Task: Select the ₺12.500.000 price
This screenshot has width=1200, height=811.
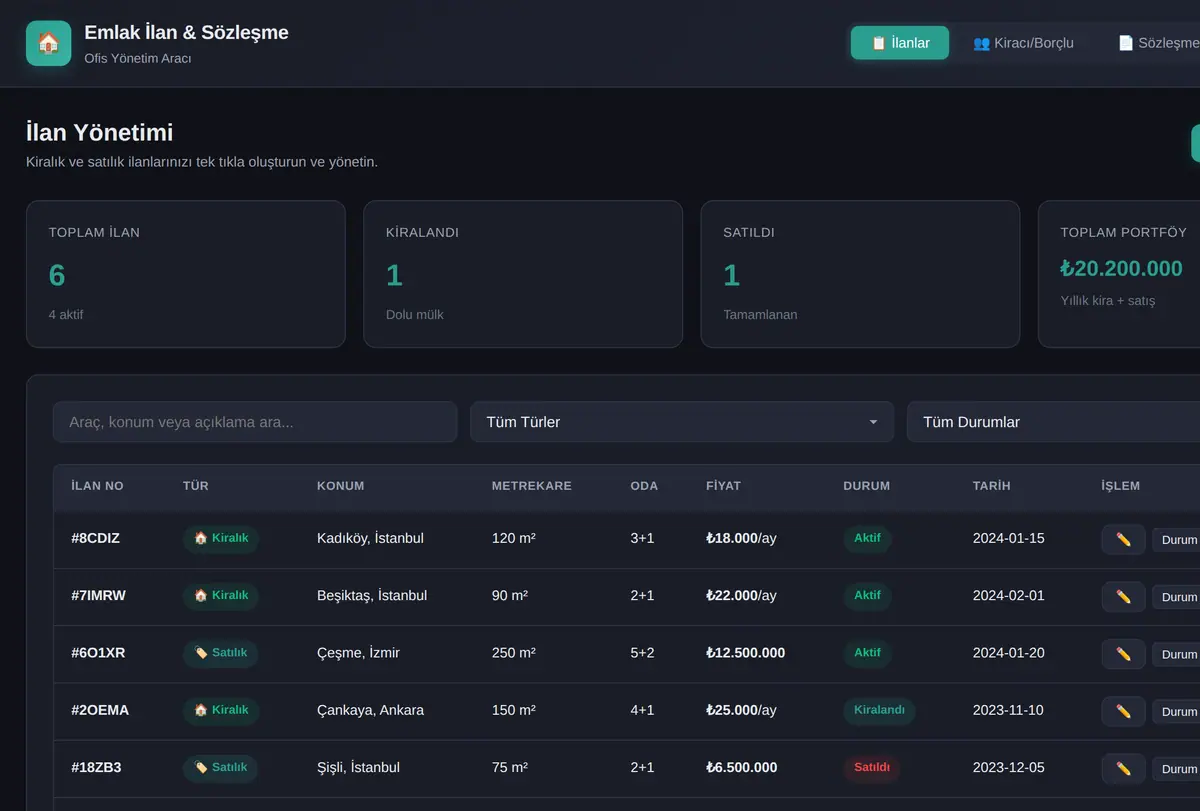Action: [745, 654]
